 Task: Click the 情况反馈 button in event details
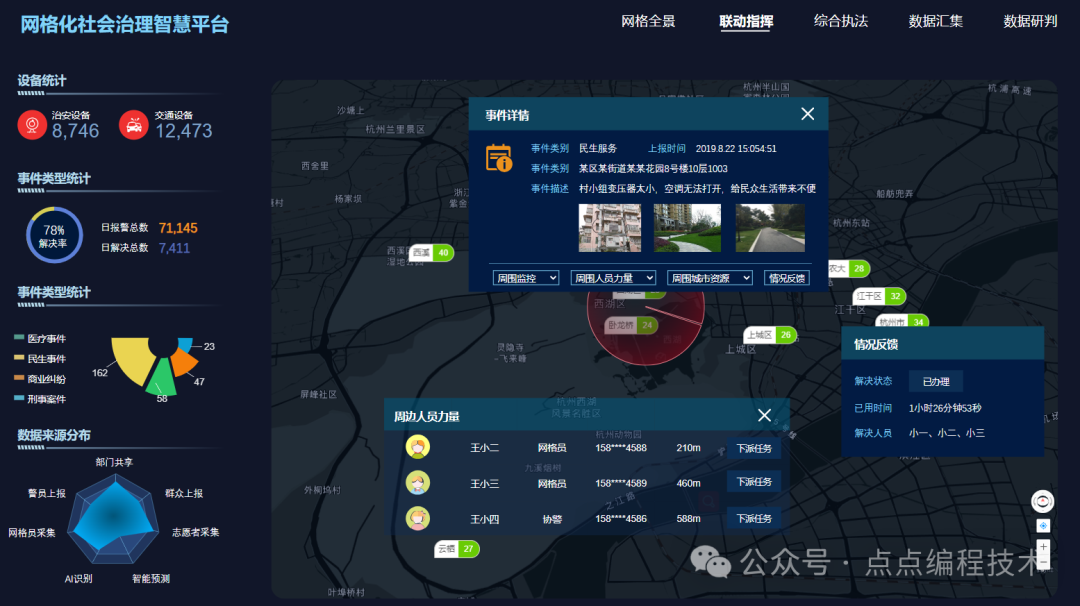787,278
